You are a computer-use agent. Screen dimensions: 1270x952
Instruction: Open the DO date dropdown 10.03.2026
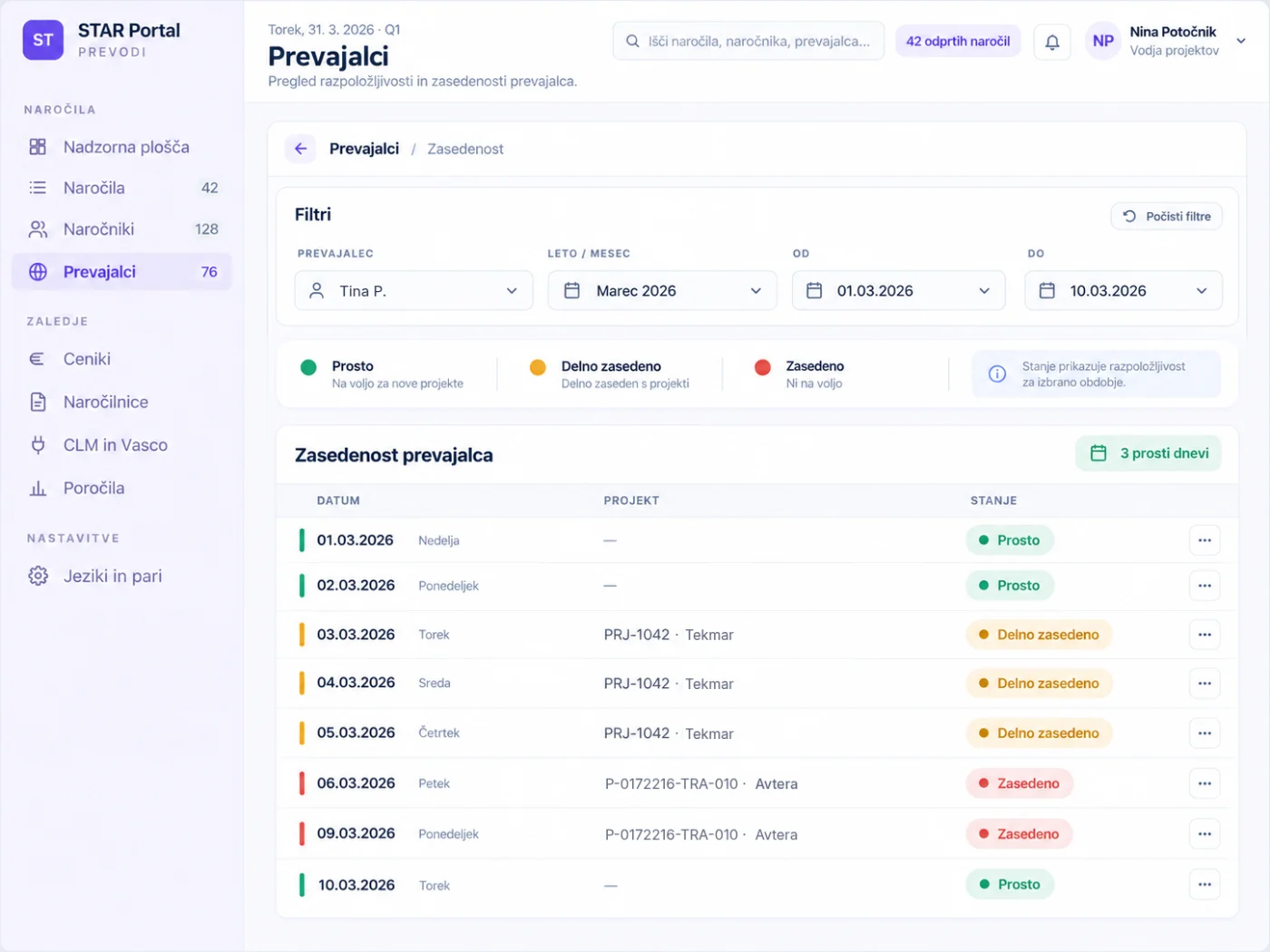click(1124, 291)
